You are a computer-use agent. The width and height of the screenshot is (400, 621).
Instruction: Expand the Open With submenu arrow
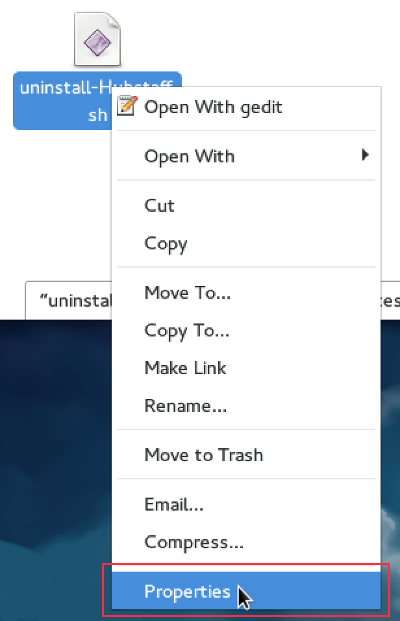tap(365, 155)
